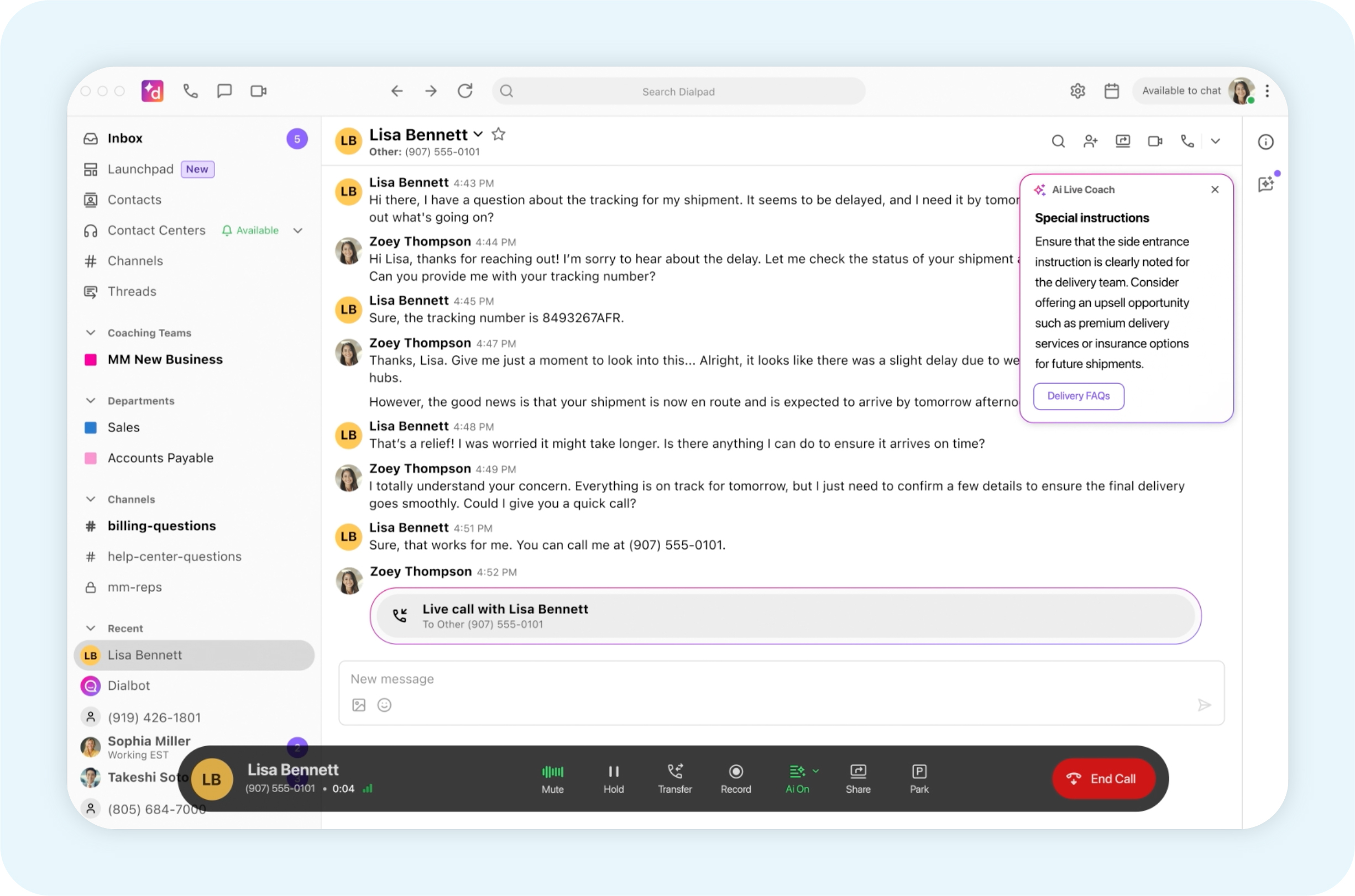1355x896 pixels.
Task: Open settings gear icon
Action: click(1078, 91)
